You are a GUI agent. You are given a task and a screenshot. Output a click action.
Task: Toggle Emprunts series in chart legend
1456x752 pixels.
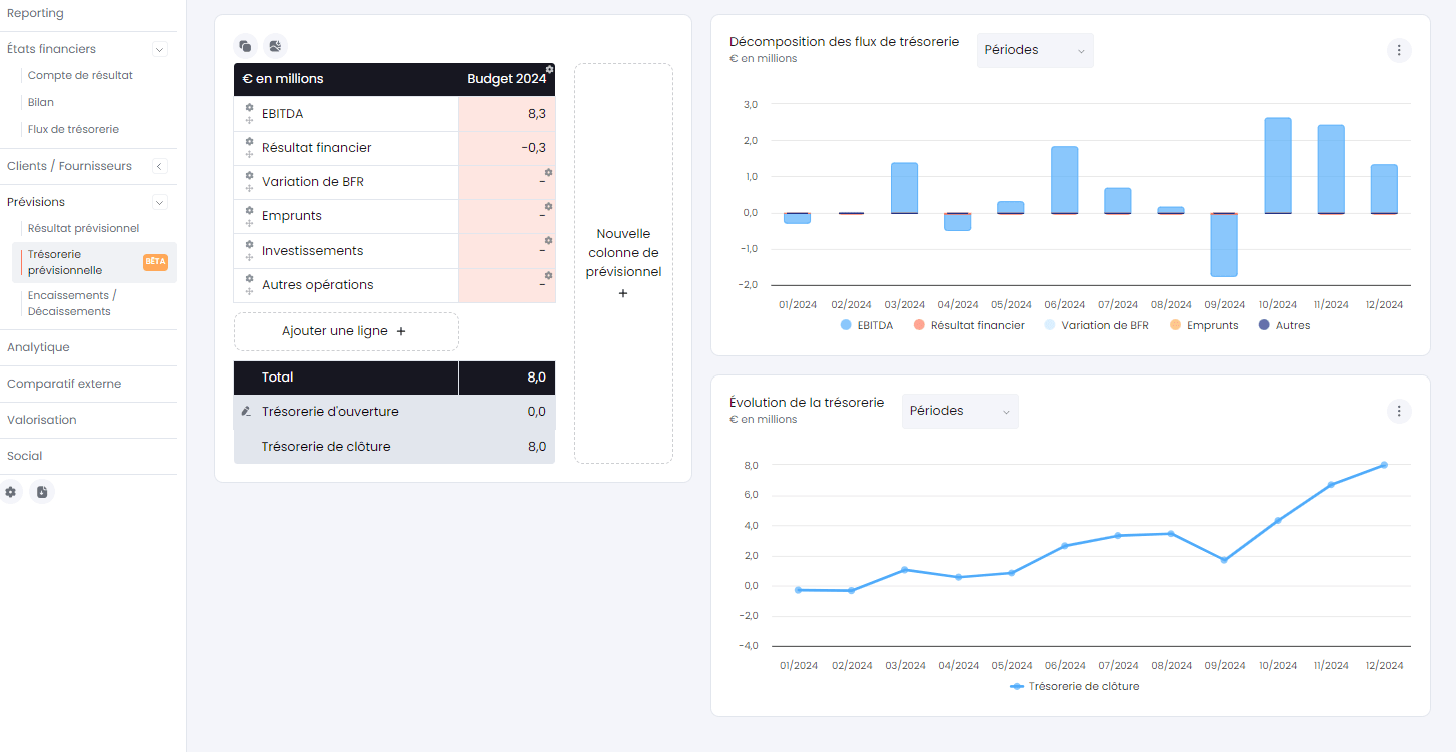(1203, 325)
